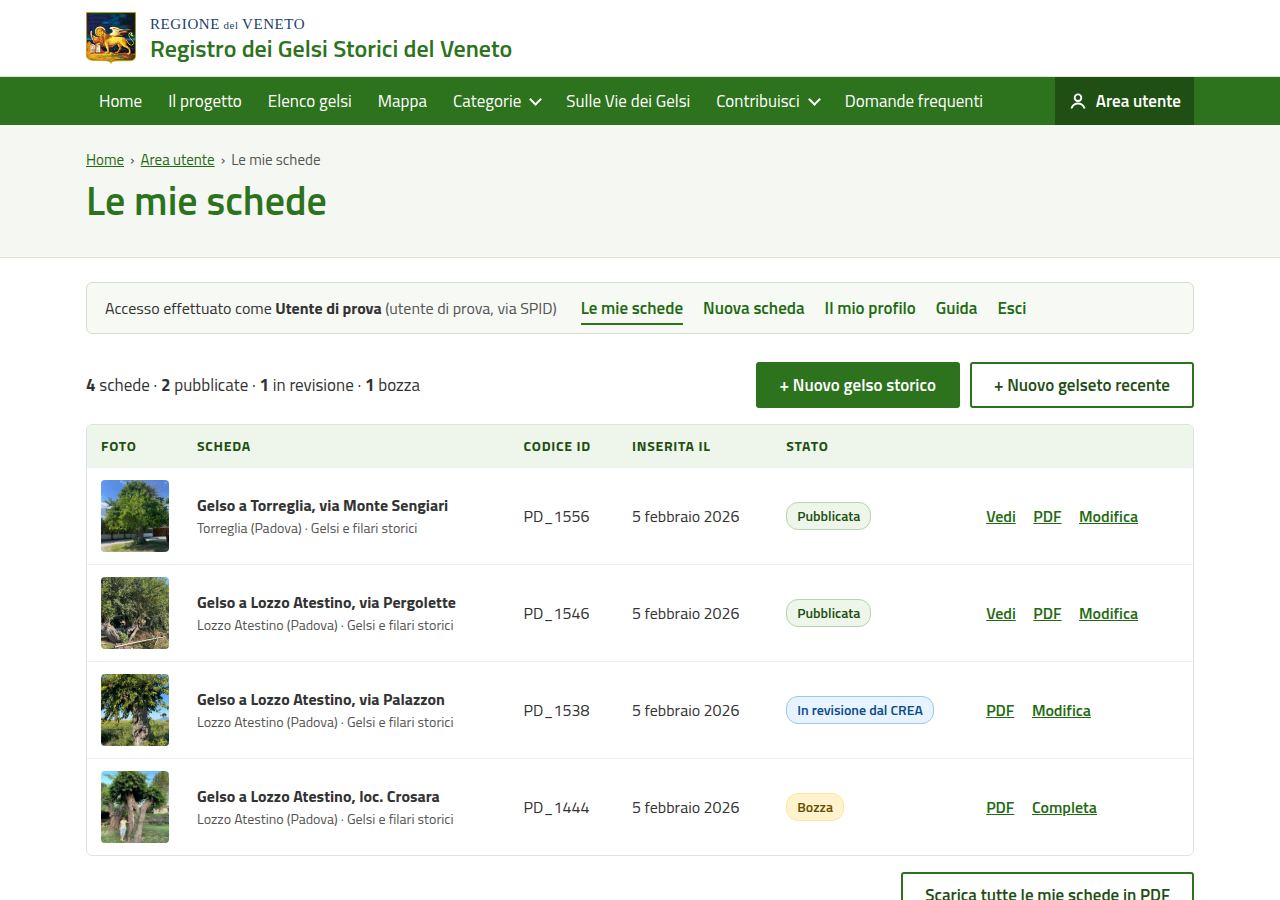The image size is (1280, 900).
Task: Click the title Gelso a Lozzo Atestino, via Pergolette
Action: [326, 603]
